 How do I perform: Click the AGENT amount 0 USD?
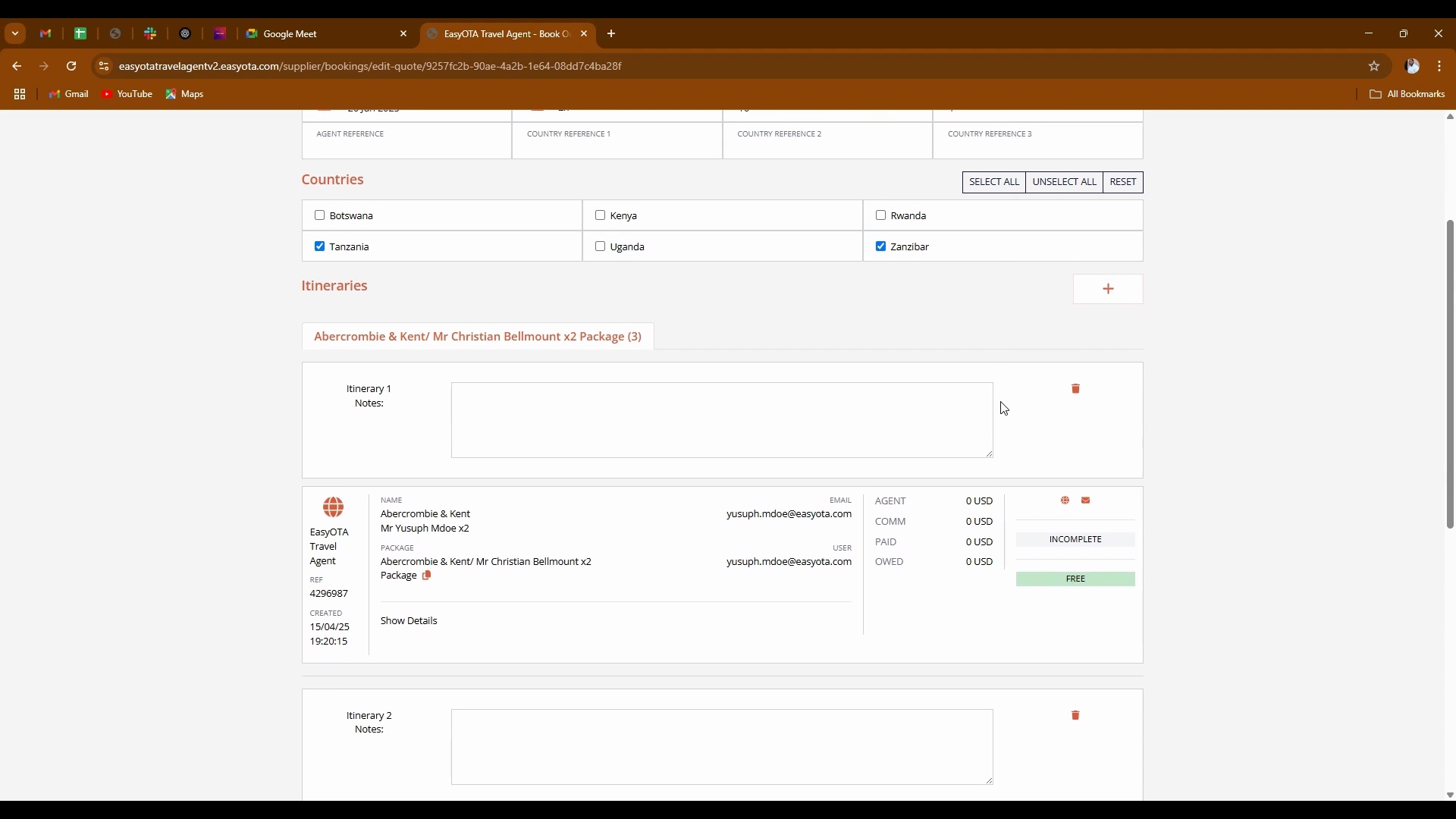(x=979, y=501)
